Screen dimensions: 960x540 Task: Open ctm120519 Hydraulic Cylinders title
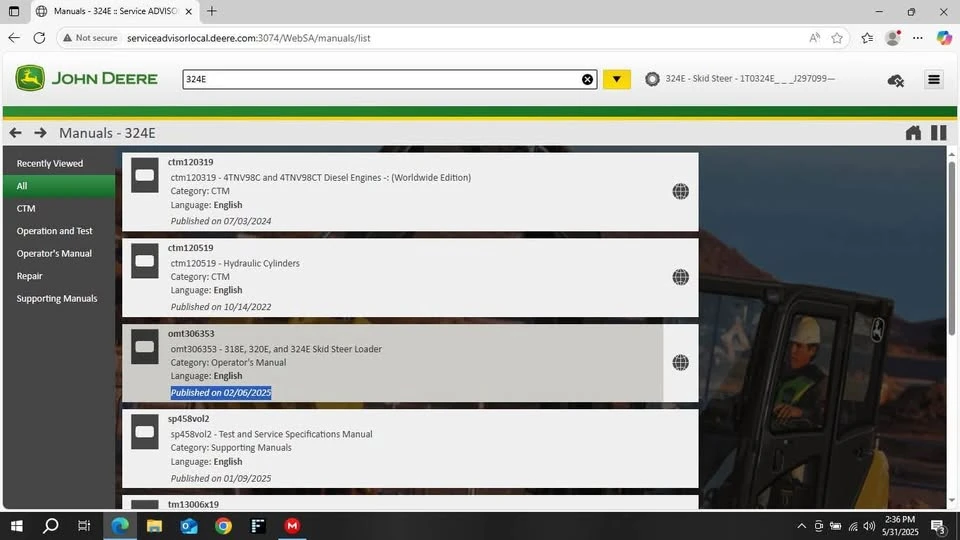tap(235, 263)
